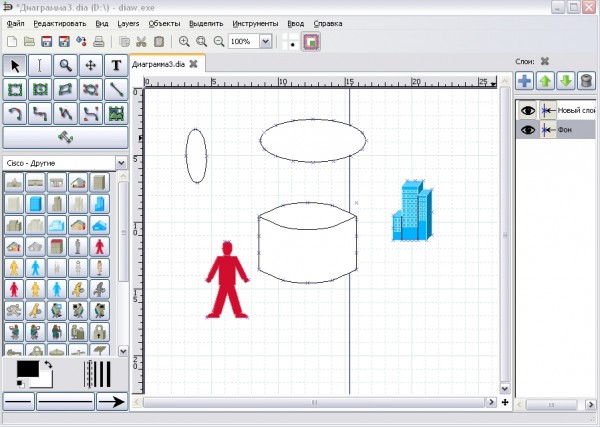Viewport: 600px width, 427px height.
Task: Select the Image insert tool
Action: [116, 114]
